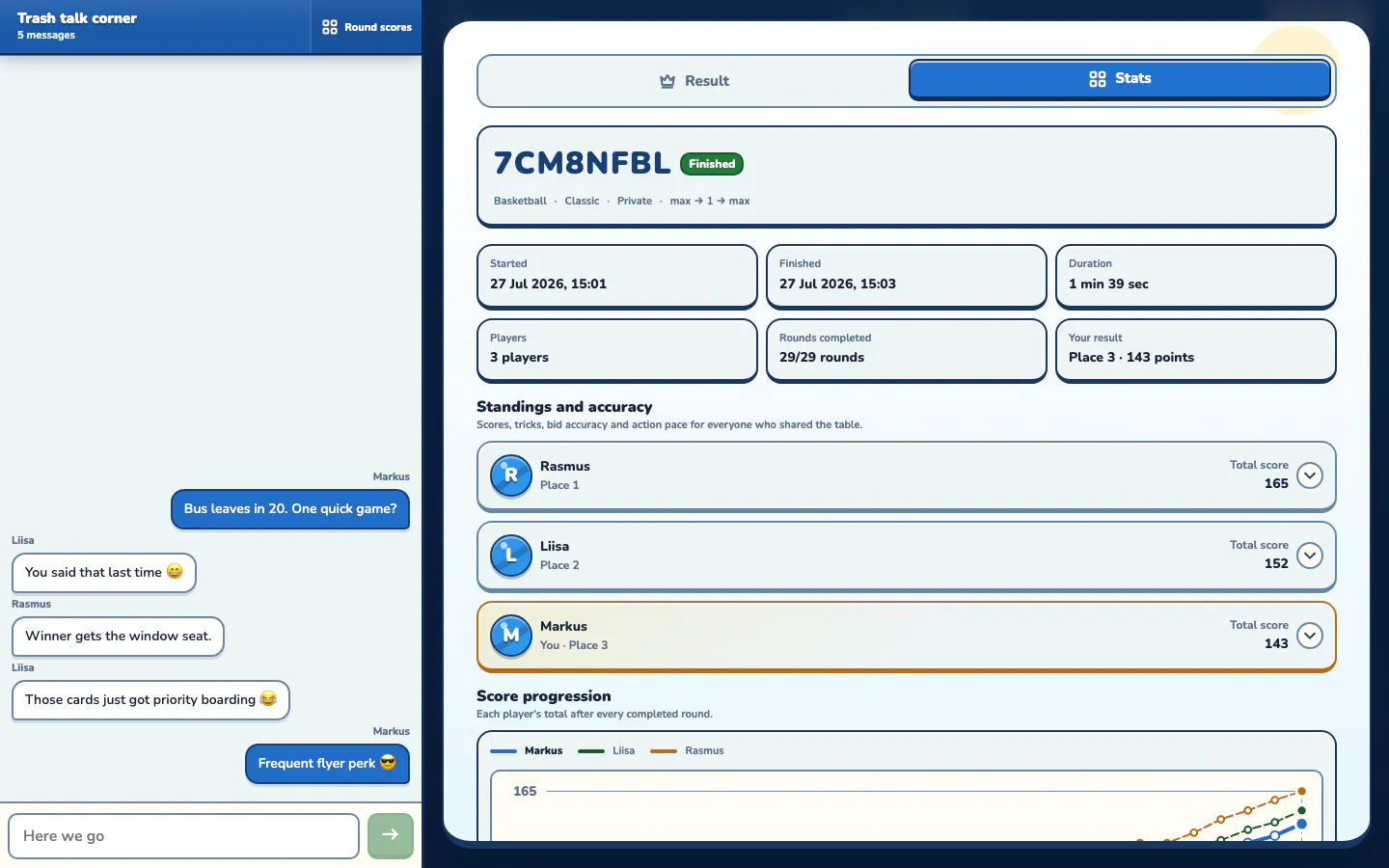Click the Score progression heading
The height and width of the screenshot is (868, 1389).
(544, 696)
